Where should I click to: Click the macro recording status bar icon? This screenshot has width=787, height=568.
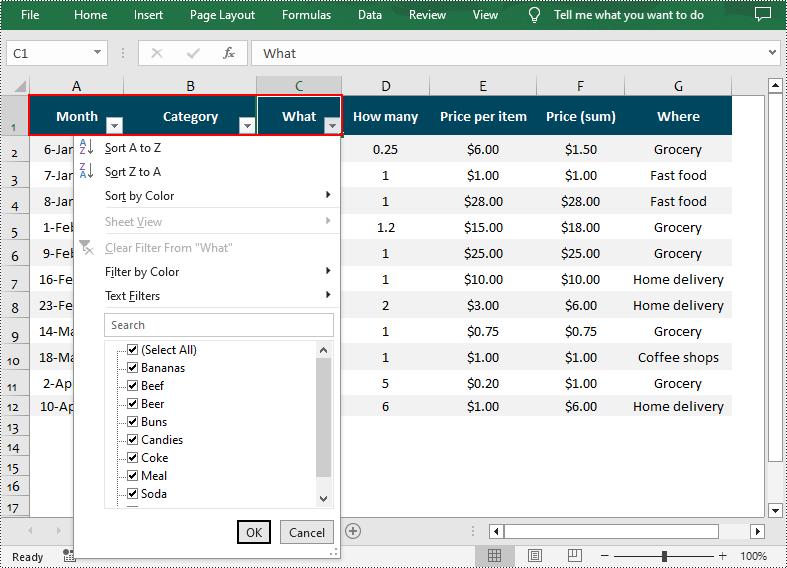point(68,555)
